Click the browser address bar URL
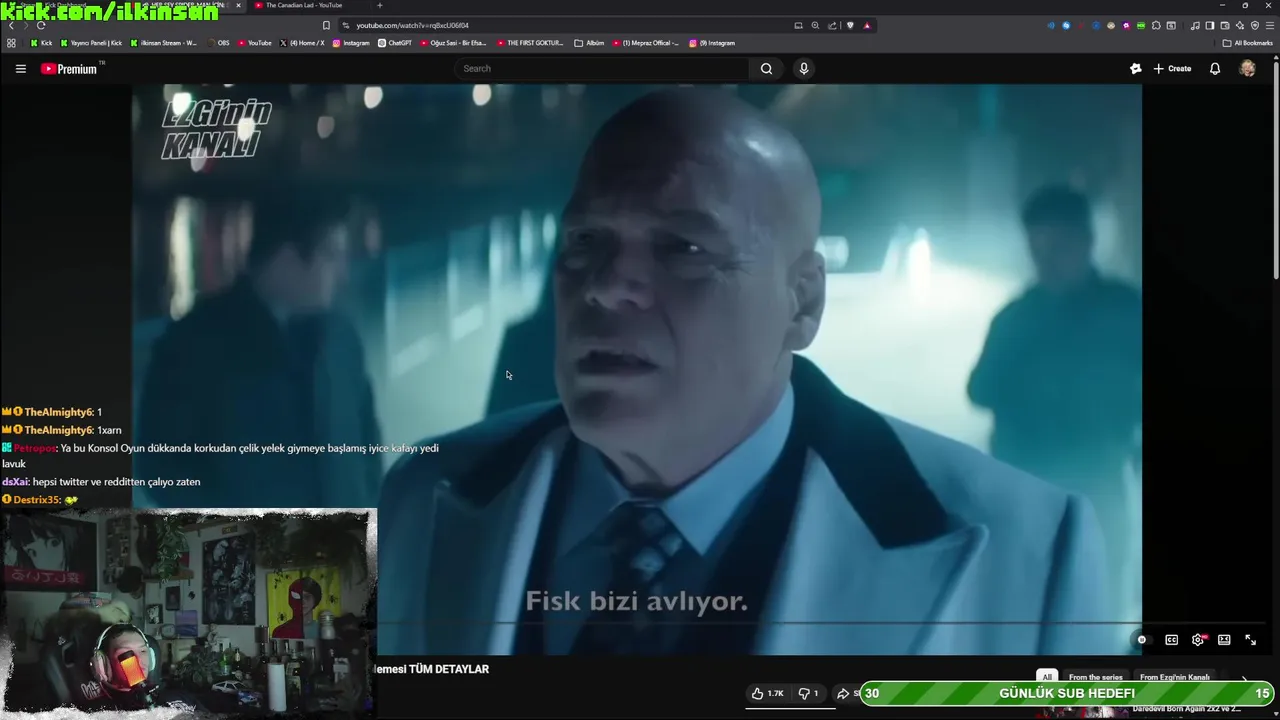This screenshot has height=720, width=1280. coord(412,25)
